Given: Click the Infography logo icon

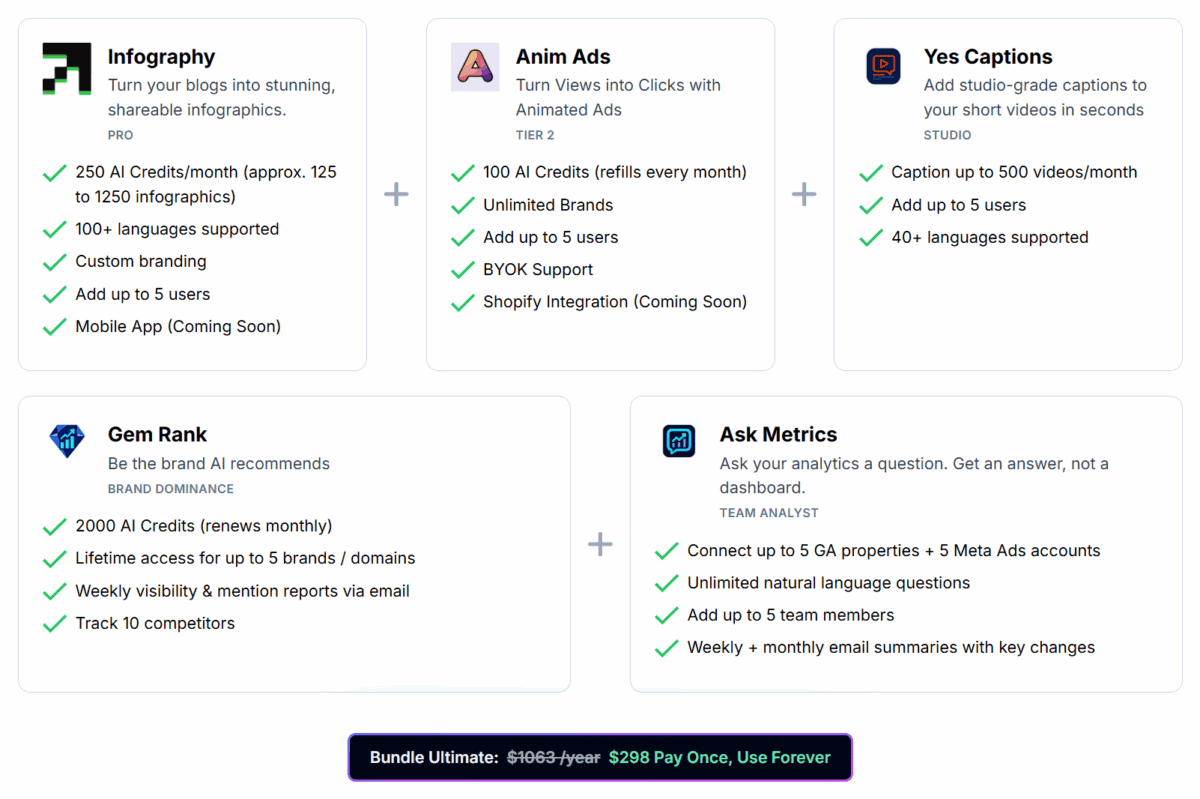Looking at the screenshot, I should click(67, 69).
